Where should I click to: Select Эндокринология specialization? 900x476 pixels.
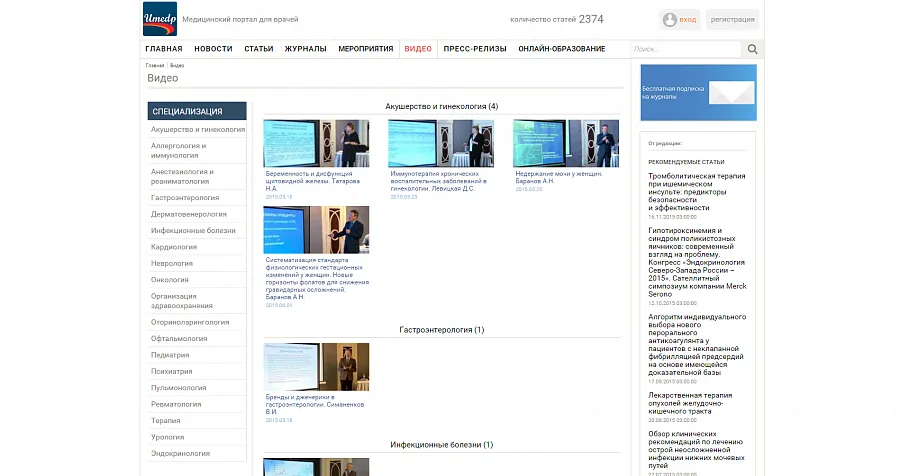point(180,454)
